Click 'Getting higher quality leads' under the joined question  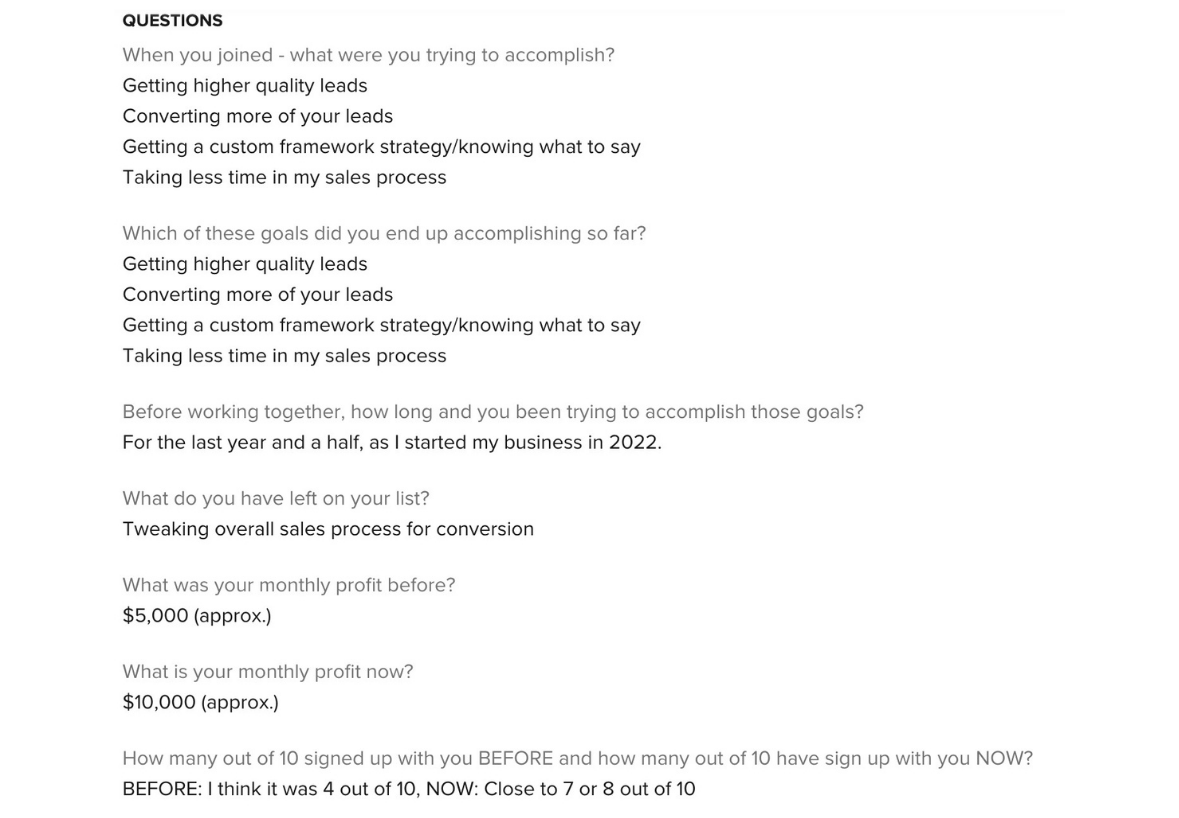click(245, 86)
